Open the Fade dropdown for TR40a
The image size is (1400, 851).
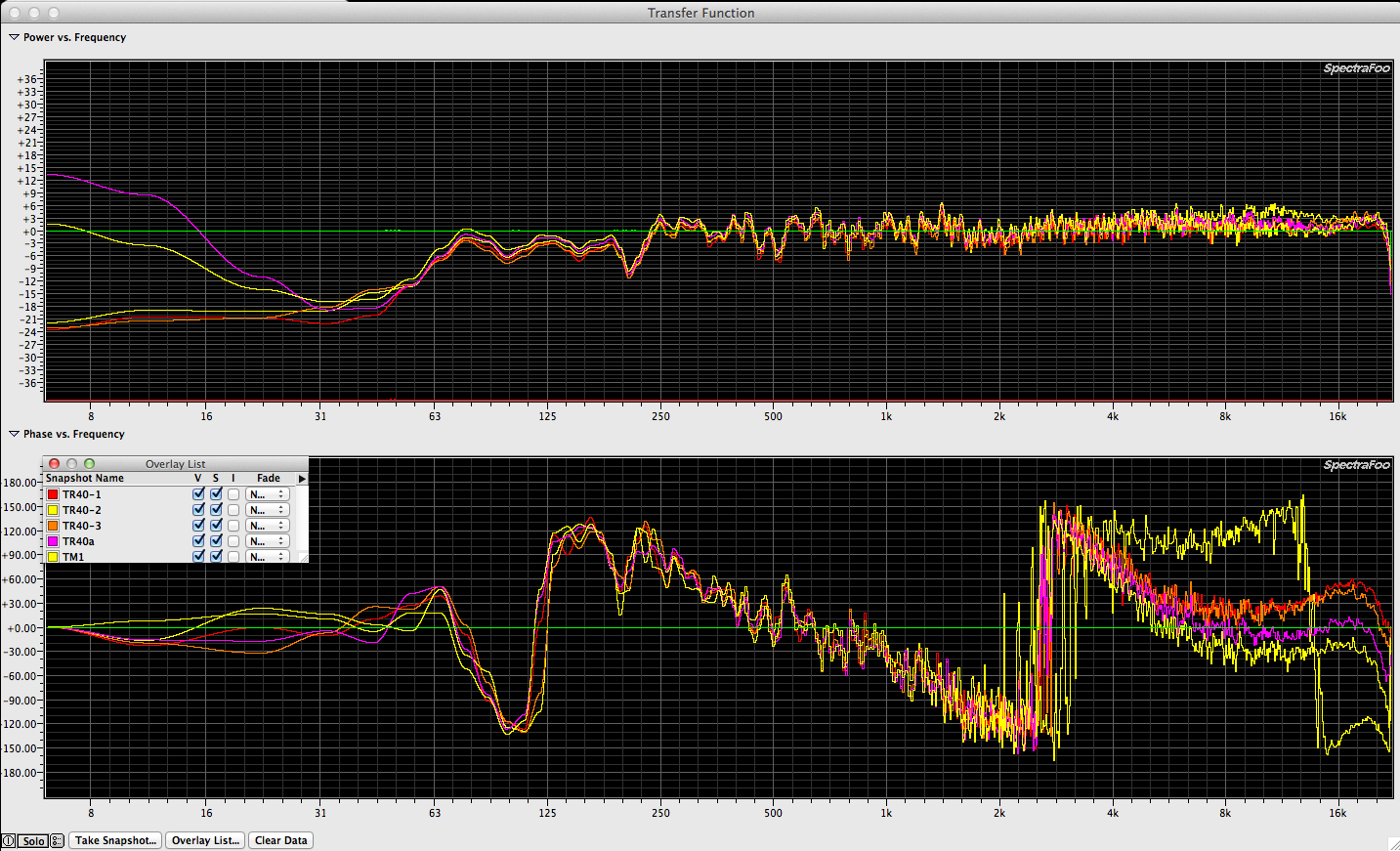tap(267, 541)
